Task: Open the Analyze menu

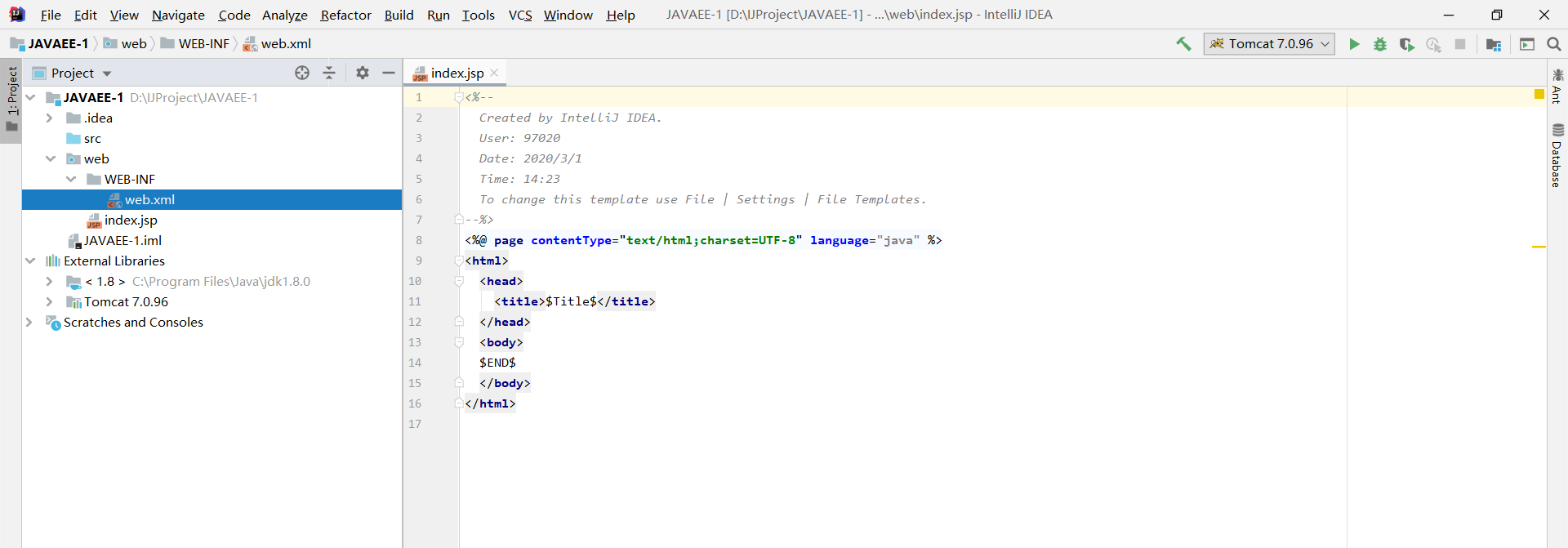Action: click(285, 15)
